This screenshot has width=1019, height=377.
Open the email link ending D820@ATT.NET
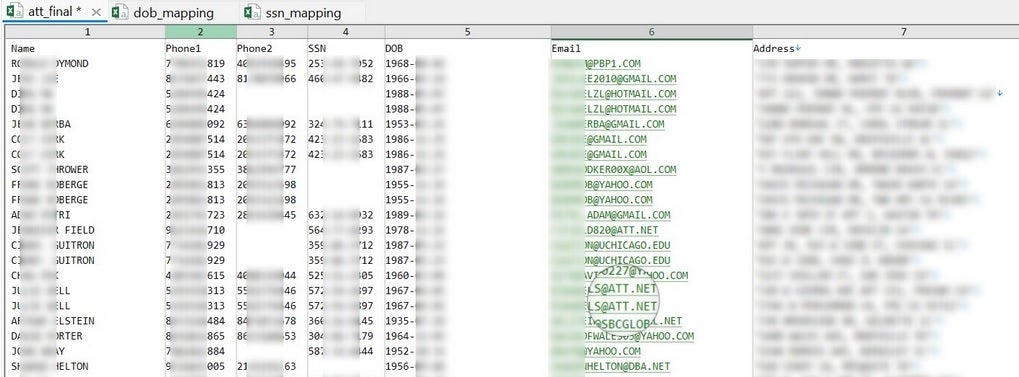(x=605, y=230)
